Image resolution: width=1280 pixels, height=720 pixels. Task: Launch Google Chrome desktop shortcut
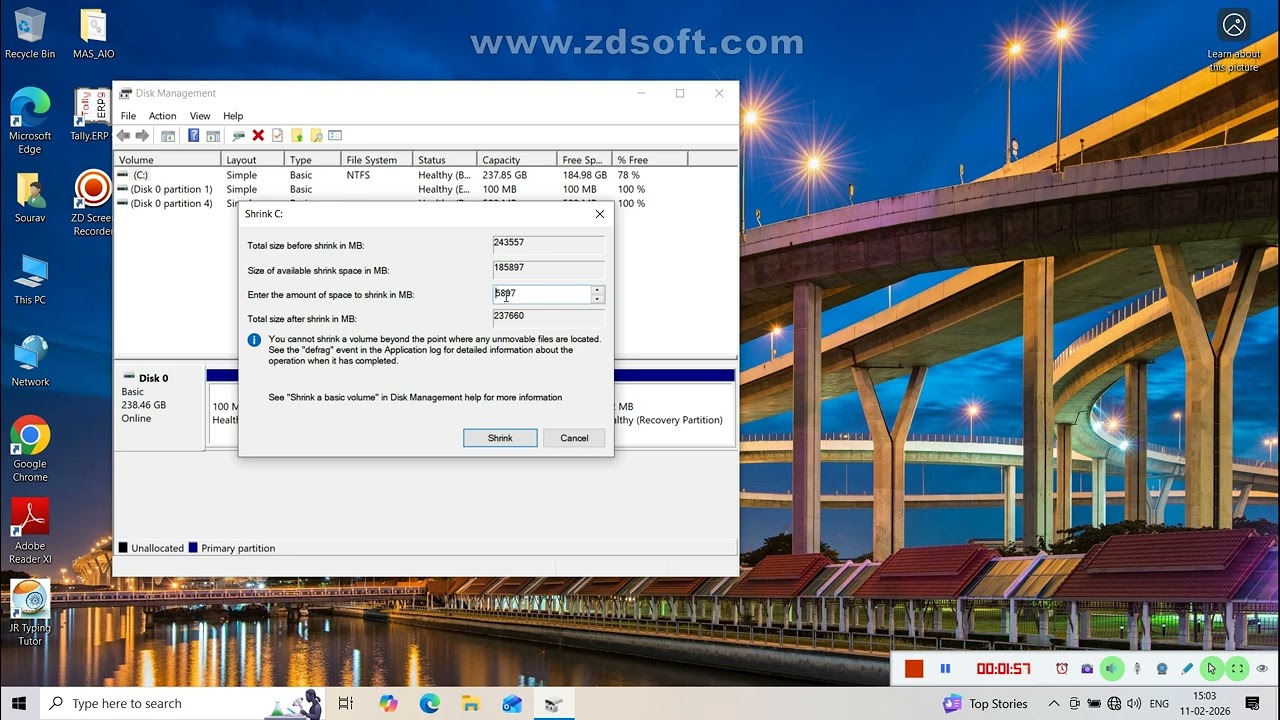30,450
